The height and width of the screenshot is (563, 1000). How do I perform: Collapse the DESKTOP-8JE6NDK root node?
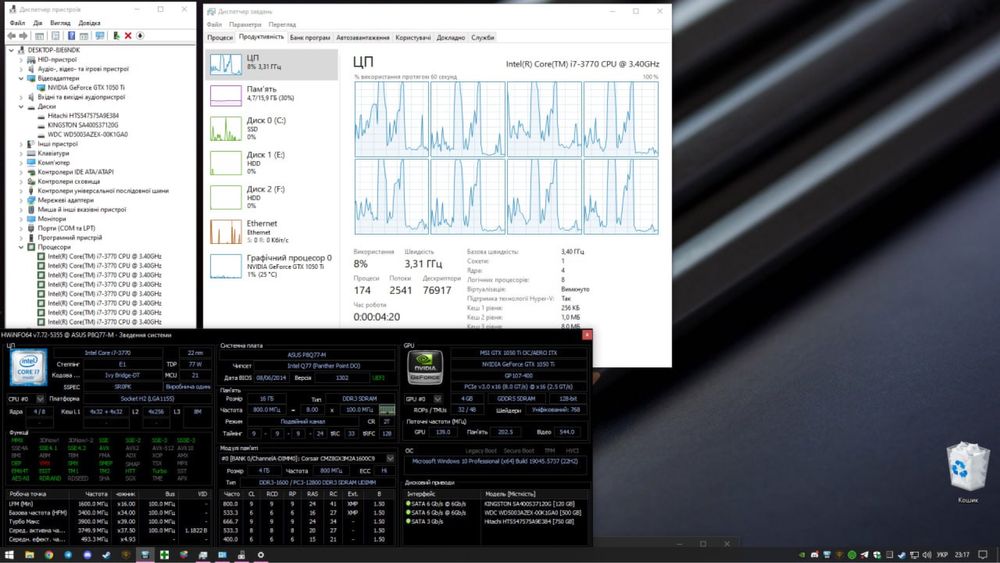click(11, 50)
